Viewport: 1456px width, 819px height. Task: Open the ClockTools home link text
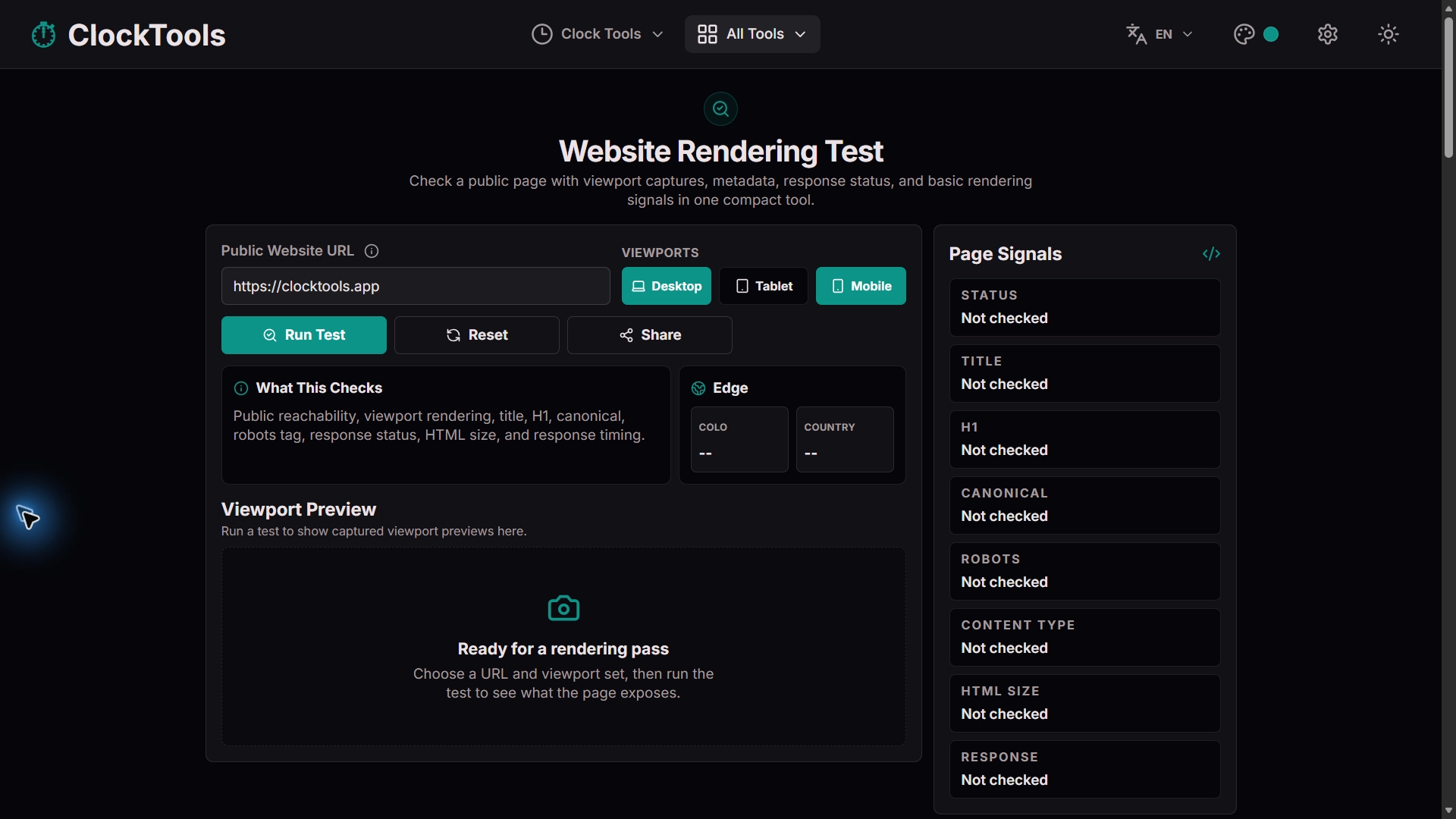click(x=146, y=35)
